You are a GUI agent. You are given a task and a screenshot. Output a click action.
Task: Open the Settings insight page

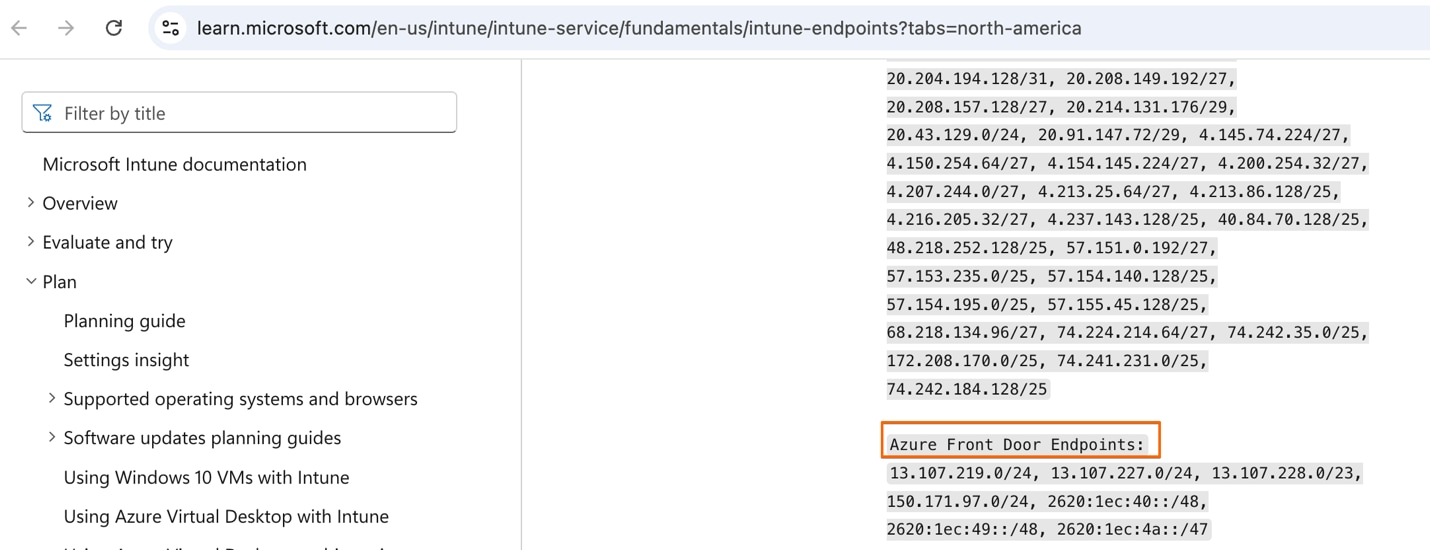pyautogui.click(x=126, y=360)
